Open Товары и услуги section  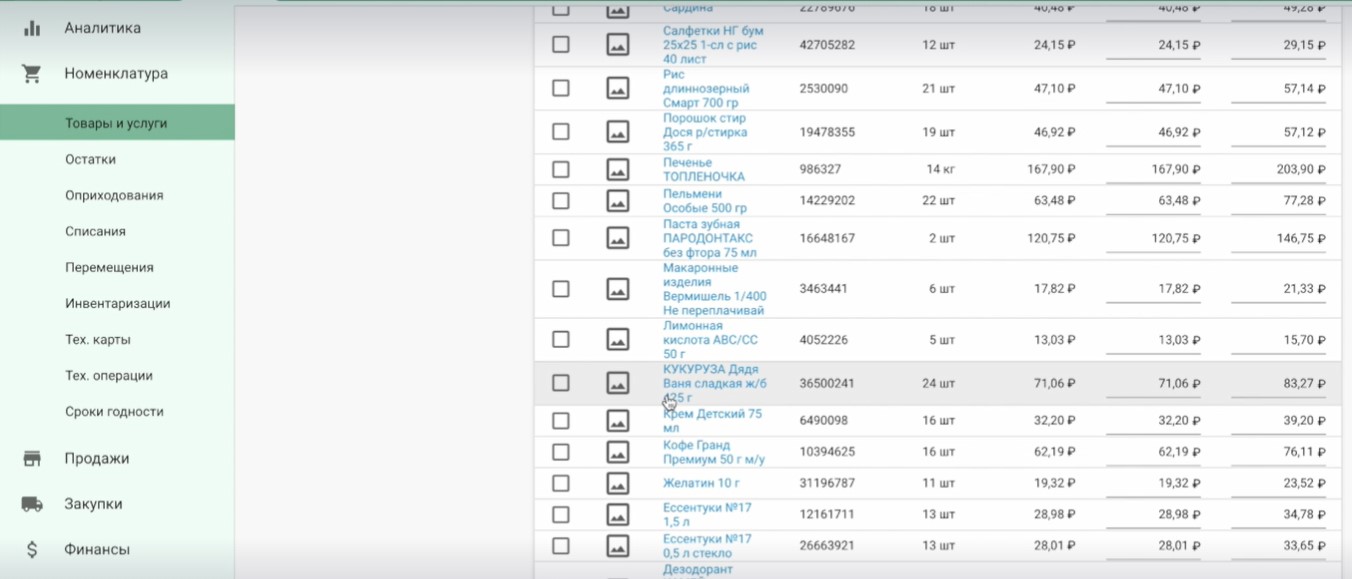(x=117, y=123)
